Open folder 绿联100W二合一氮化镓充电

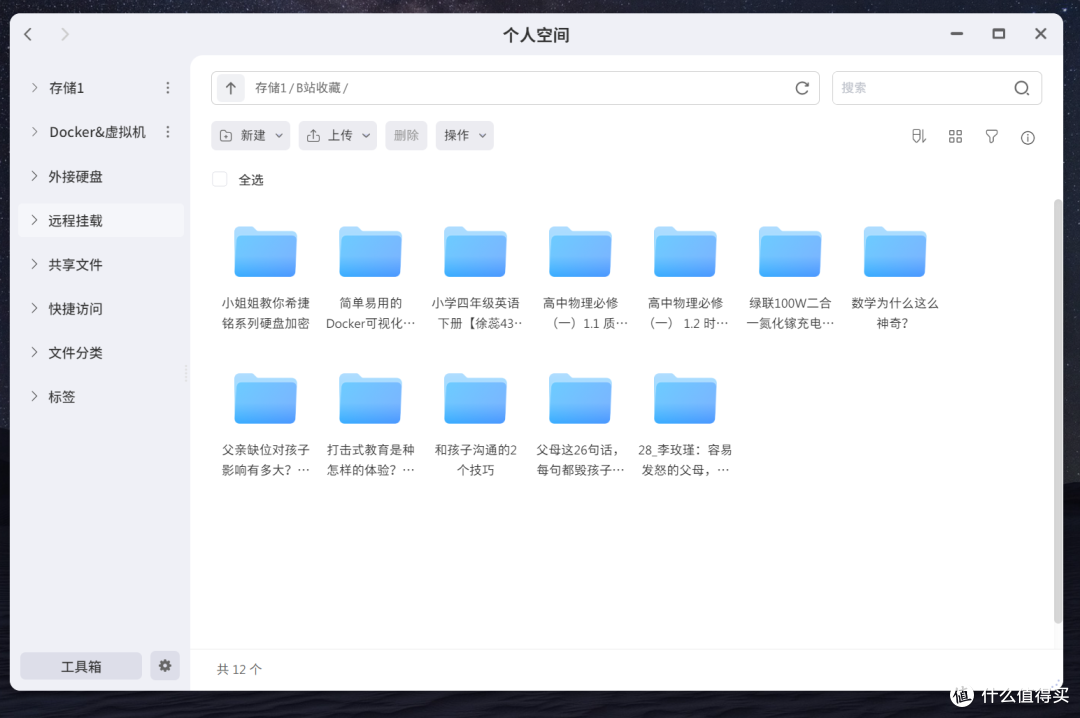pos(790,278)
